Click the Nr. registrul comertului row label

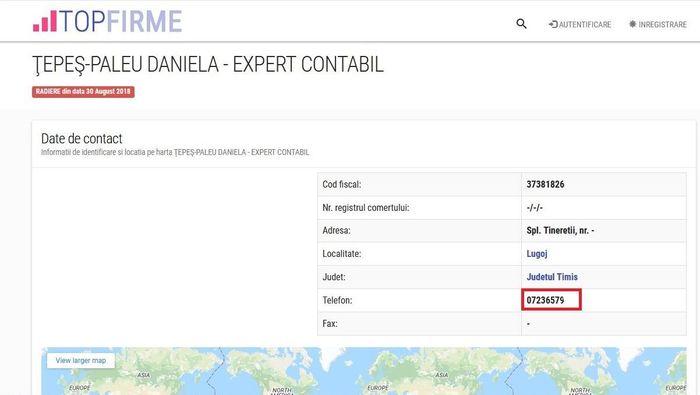366,208
